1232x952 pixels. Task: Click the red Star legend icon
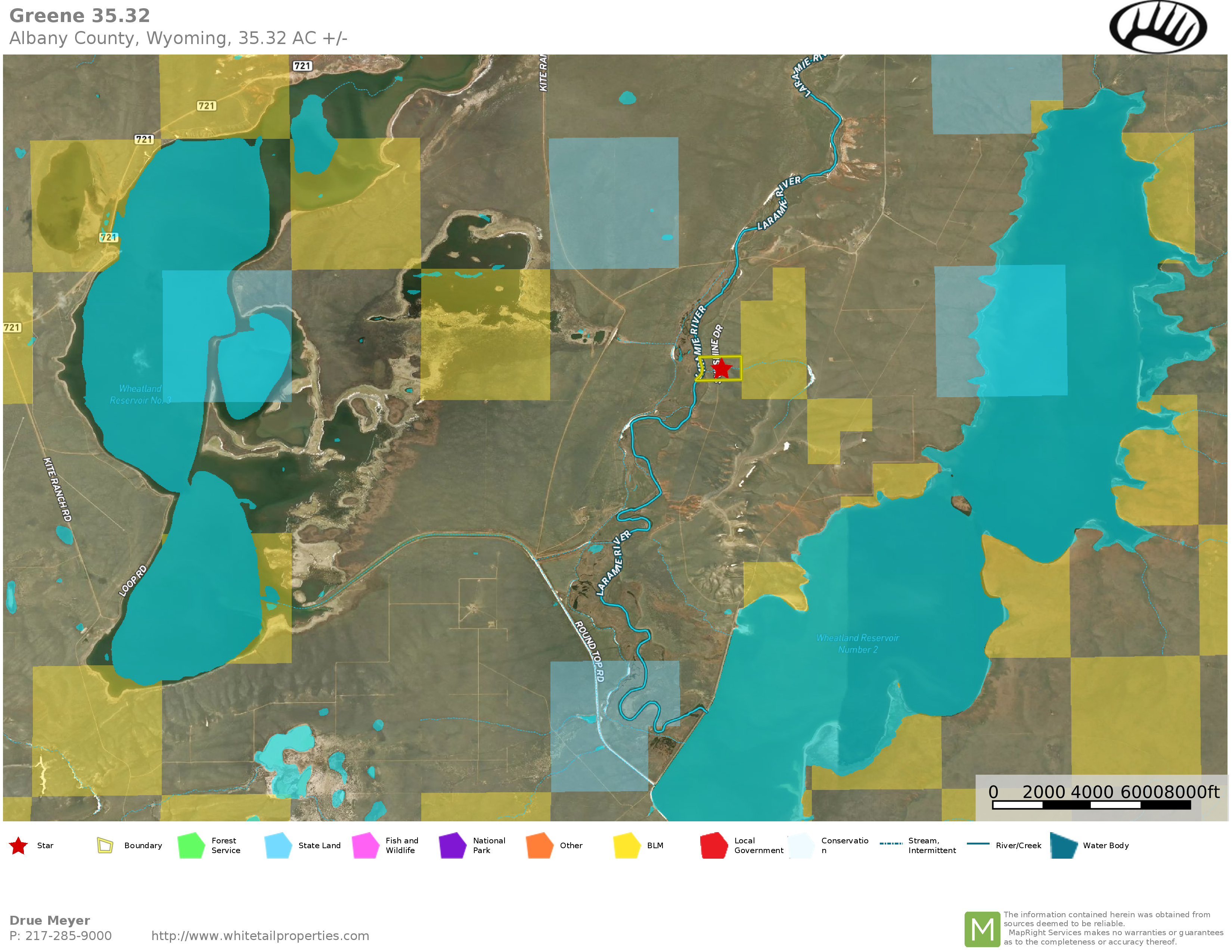[x=19, y=845]
